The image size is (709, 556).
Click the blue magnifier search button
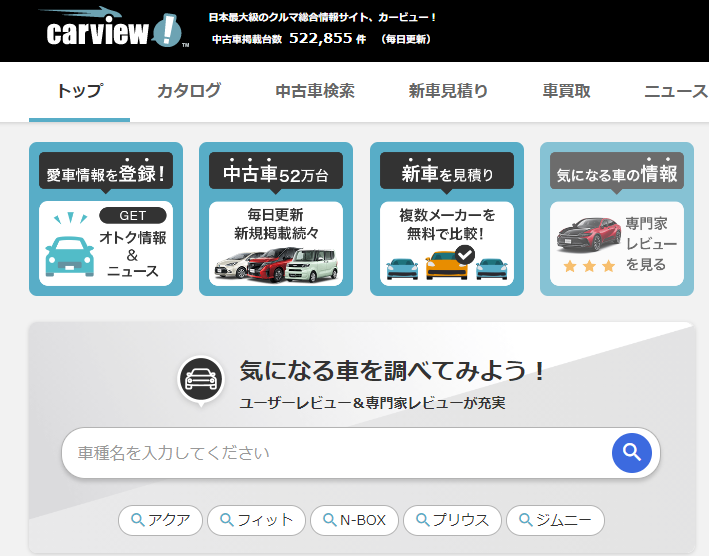click(632, 453)
